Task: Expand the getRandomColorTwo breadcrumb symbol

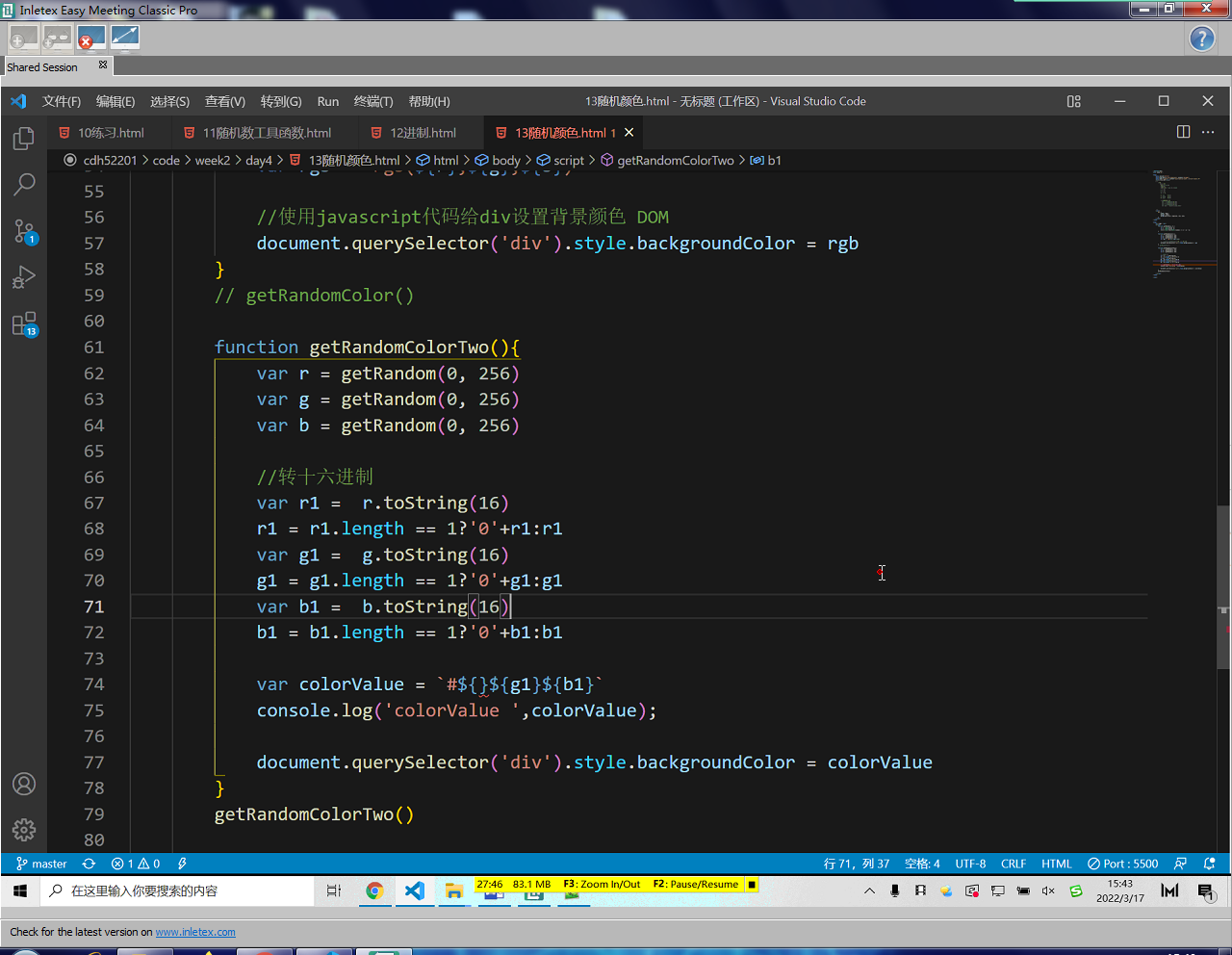Action: [x=667, y=160]
